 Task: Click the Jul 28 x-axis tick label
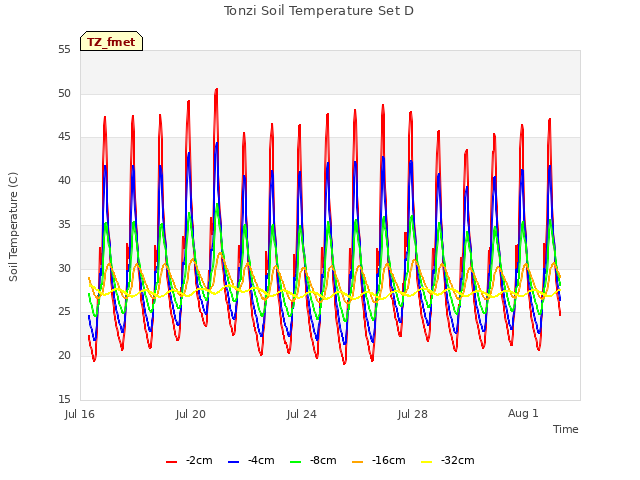tap(413, 414)
